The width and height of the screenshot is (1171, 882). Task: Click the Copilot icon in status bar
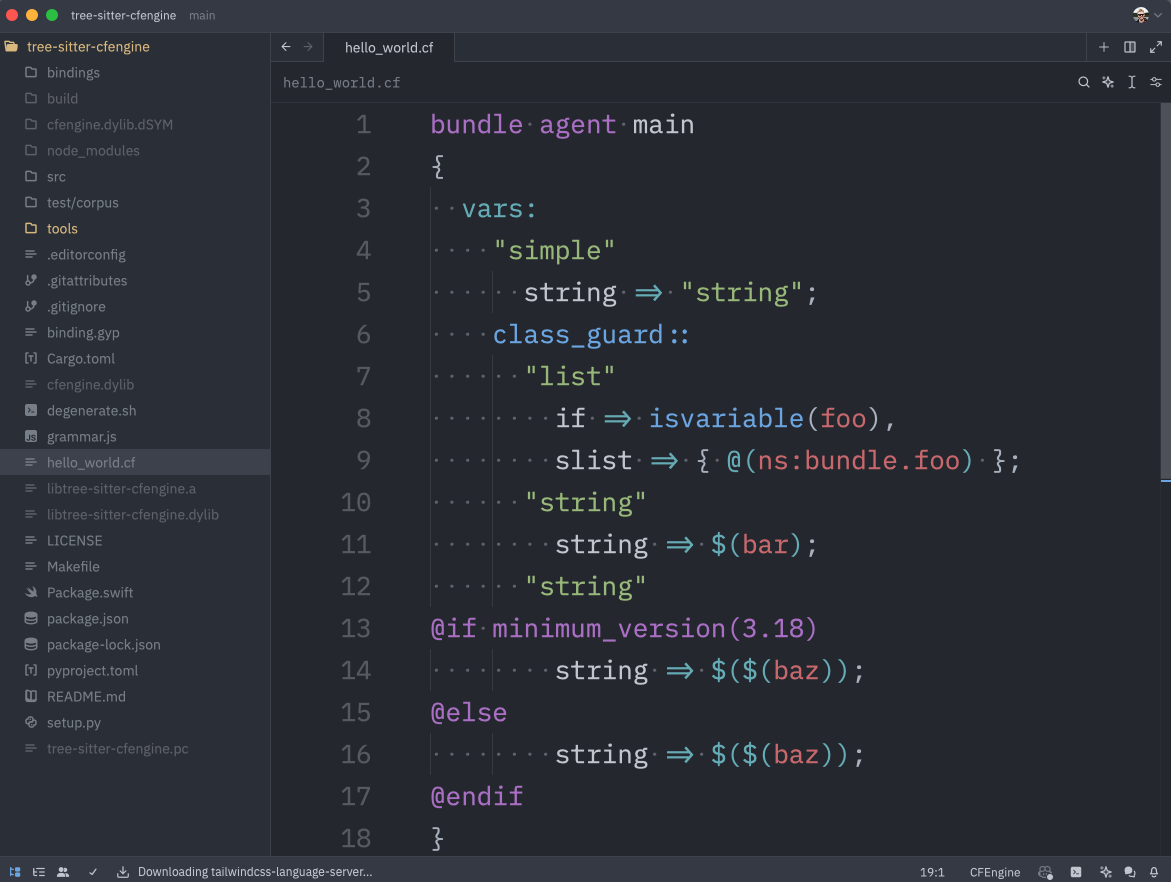[x=1045, y=872]
